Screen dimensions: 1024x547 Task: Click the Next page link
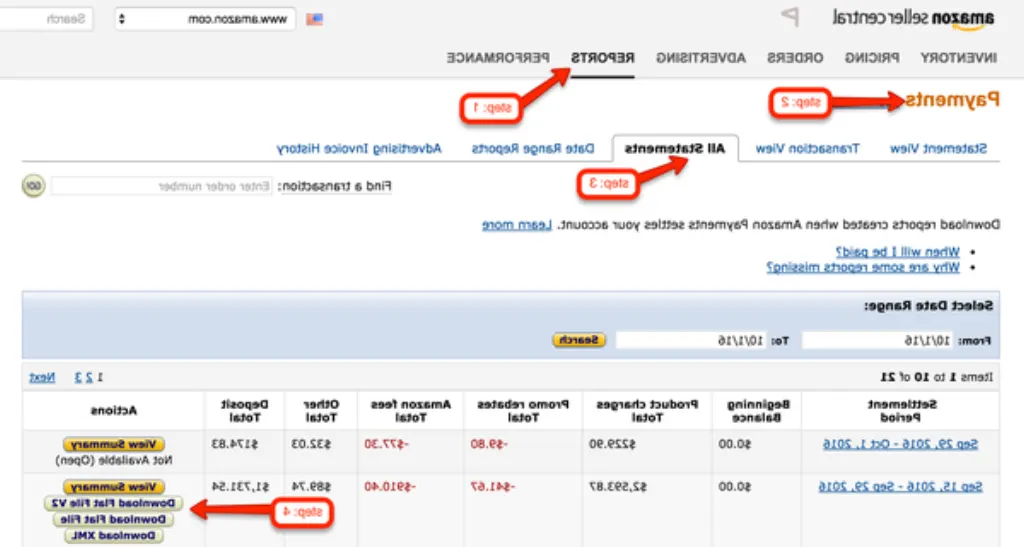[x=42, y=377]
